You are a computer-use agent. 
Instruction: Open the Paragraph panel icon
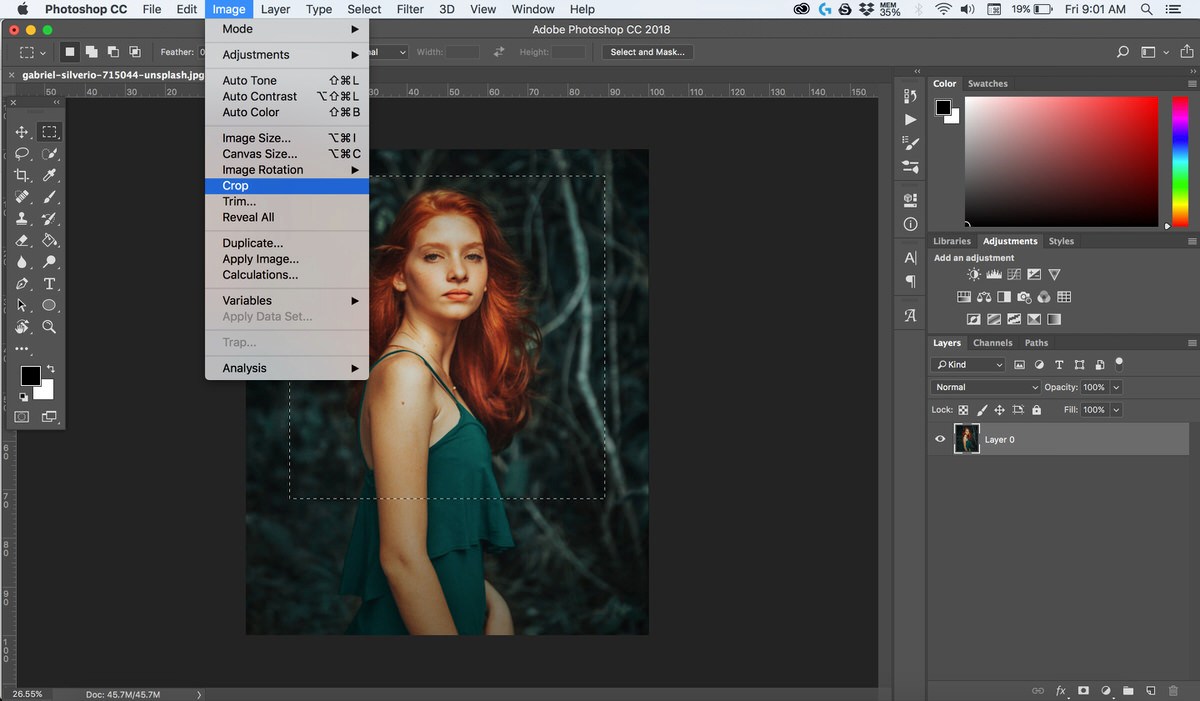pos(910,282)
